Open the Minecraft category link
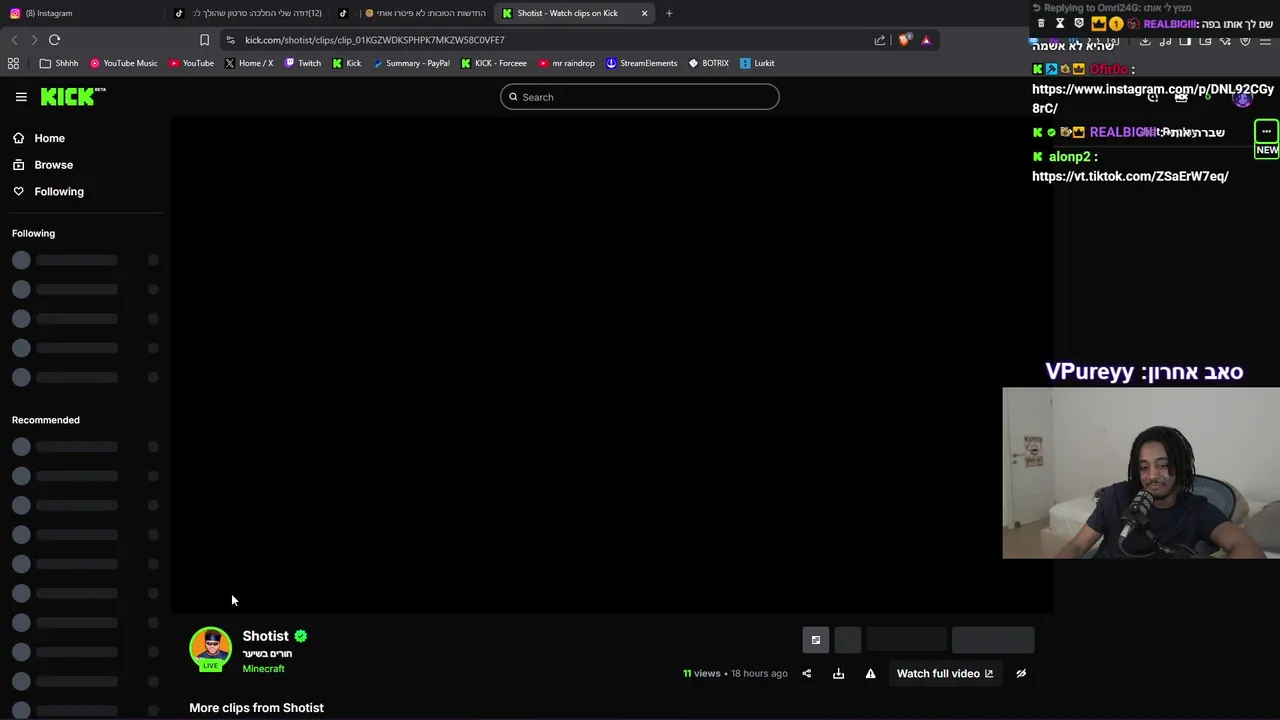 (263, 669)
